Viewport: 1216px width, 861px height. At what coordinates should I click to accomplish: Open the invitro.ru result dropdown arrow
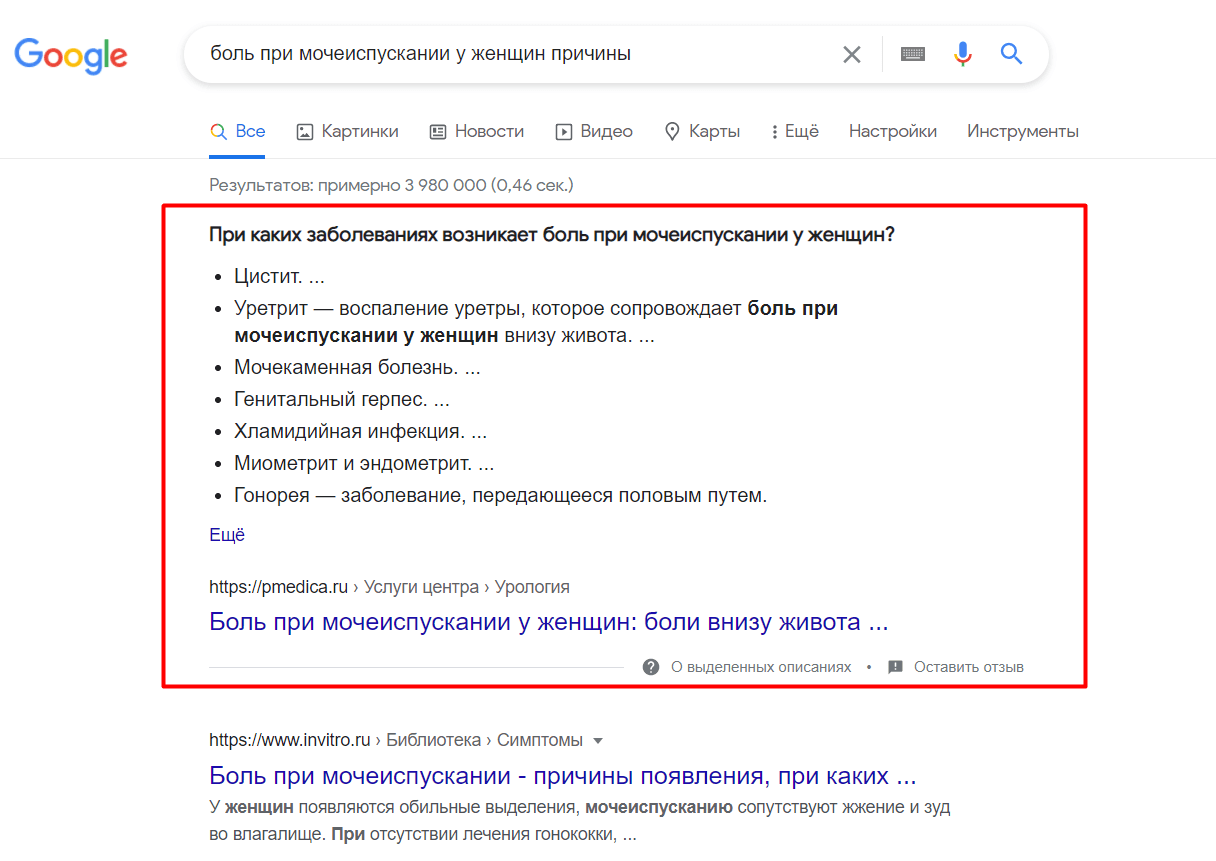598,741
